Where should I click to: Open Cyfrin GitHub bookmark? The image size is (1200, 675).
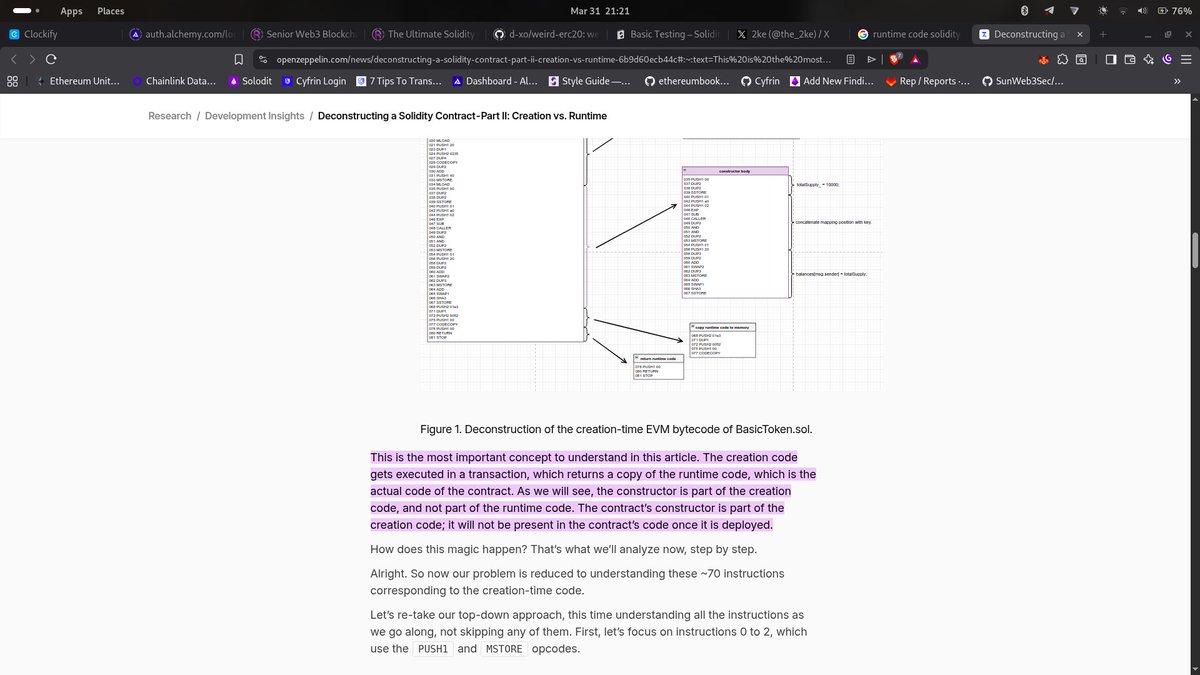tap(760, 81)
